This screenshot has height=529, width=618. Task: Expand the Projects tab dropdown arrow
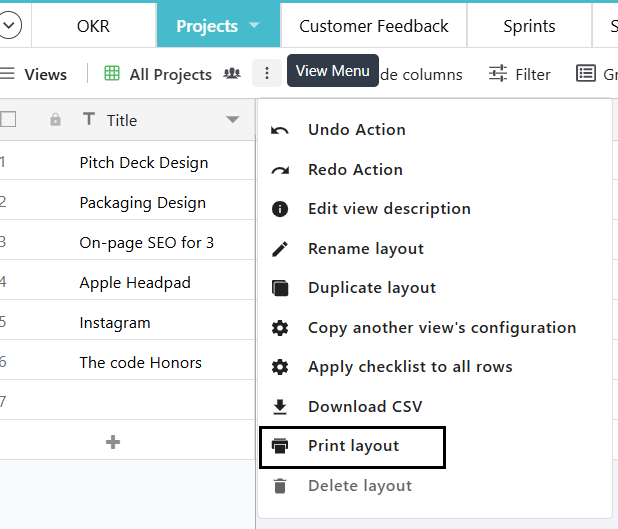254,25
